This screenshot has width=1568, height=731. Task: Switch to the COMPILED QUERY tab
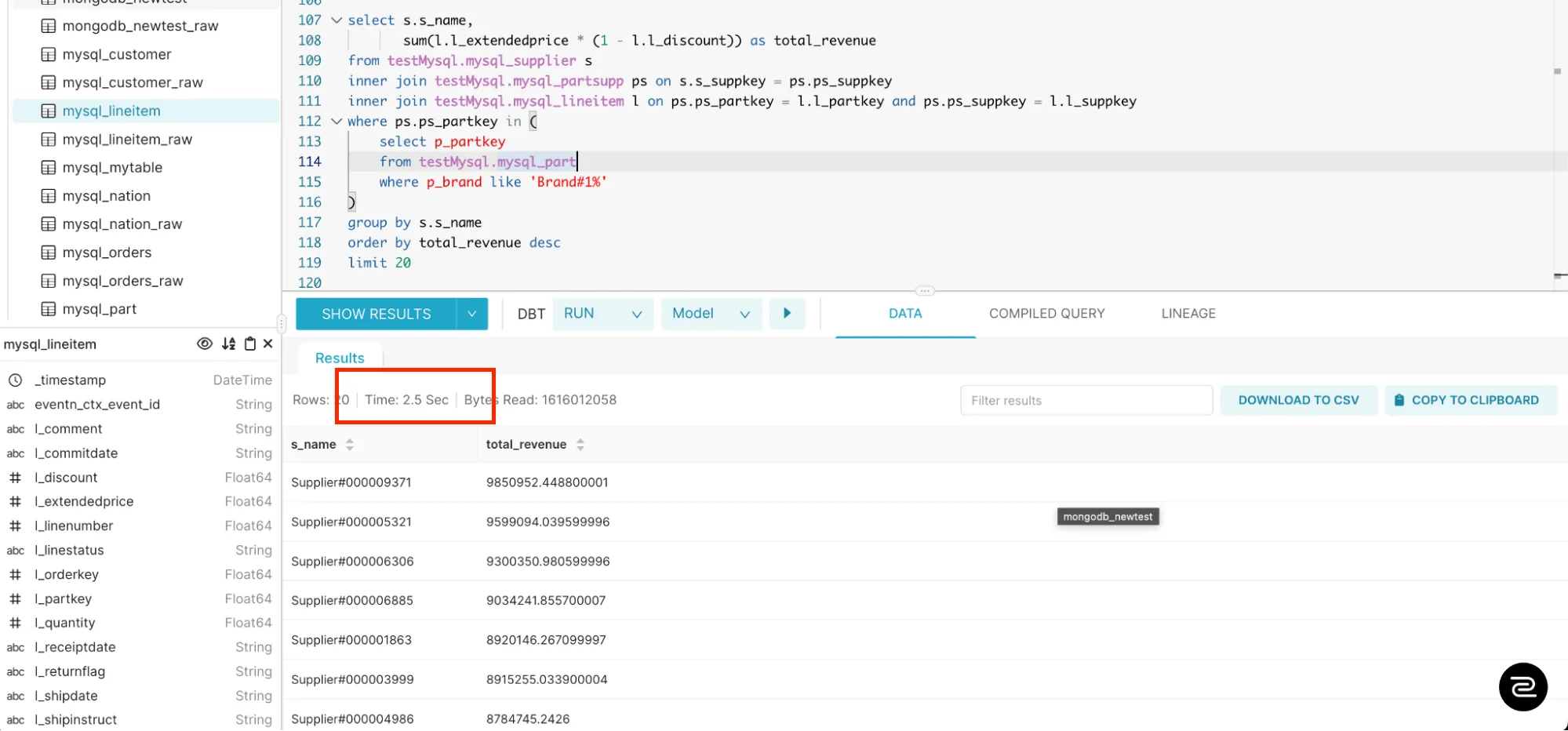1046,314
